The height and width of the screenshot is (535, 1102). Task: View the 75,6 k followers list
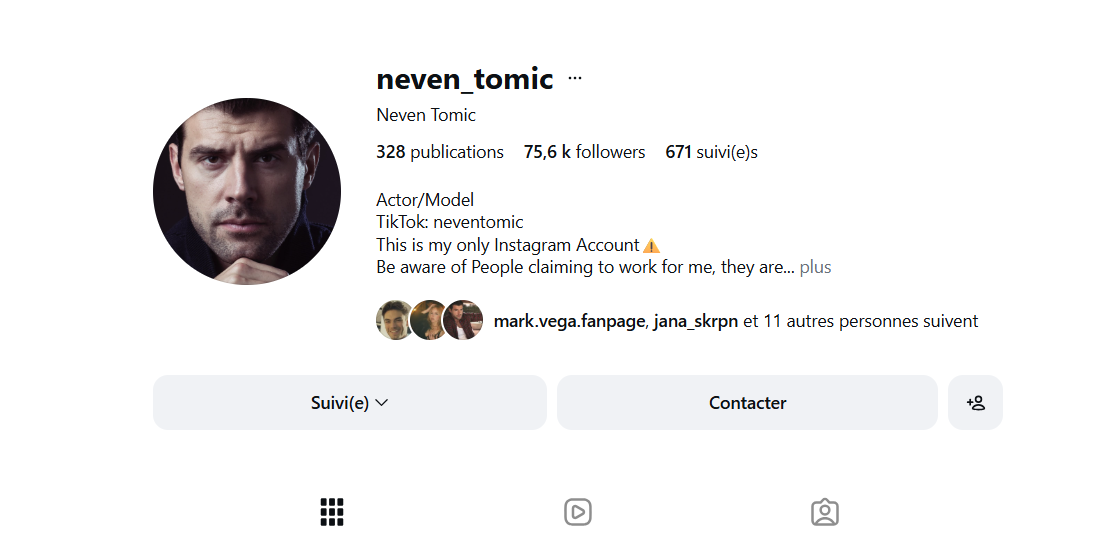584,152
